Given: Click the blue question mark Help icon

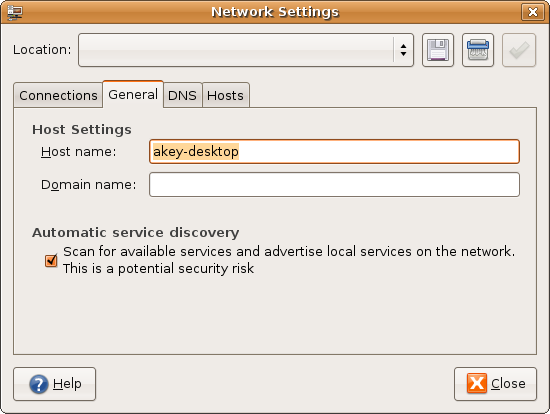Looking at the screenshot, I should coord(39,384).
